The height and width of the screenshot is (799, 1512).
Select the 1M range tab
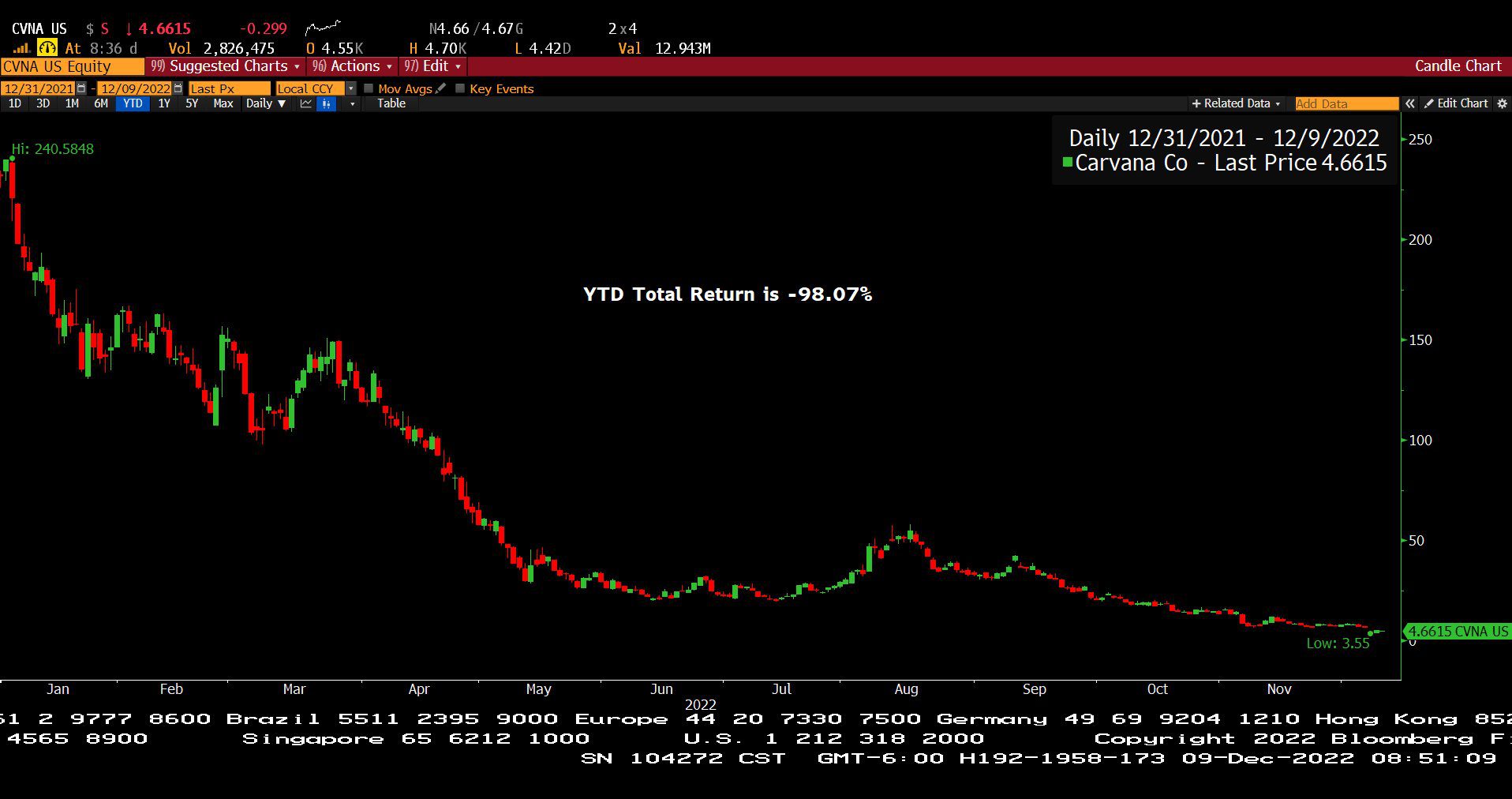pyautogui.click(x=72, y=103)
